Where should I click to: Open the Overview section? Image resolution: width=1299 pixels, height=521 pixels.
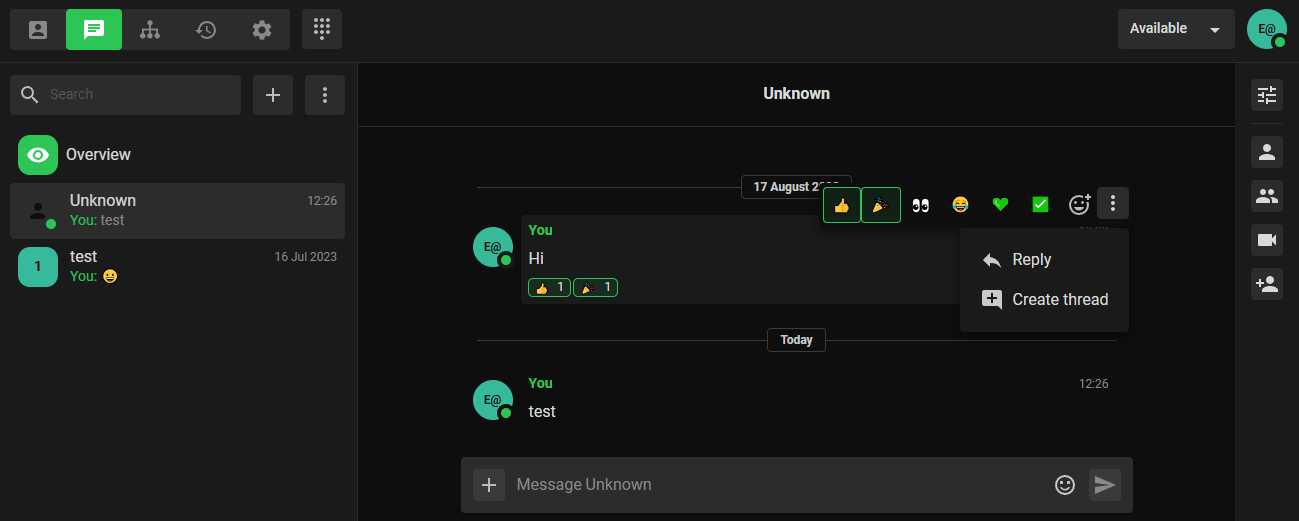pos(98,155)
